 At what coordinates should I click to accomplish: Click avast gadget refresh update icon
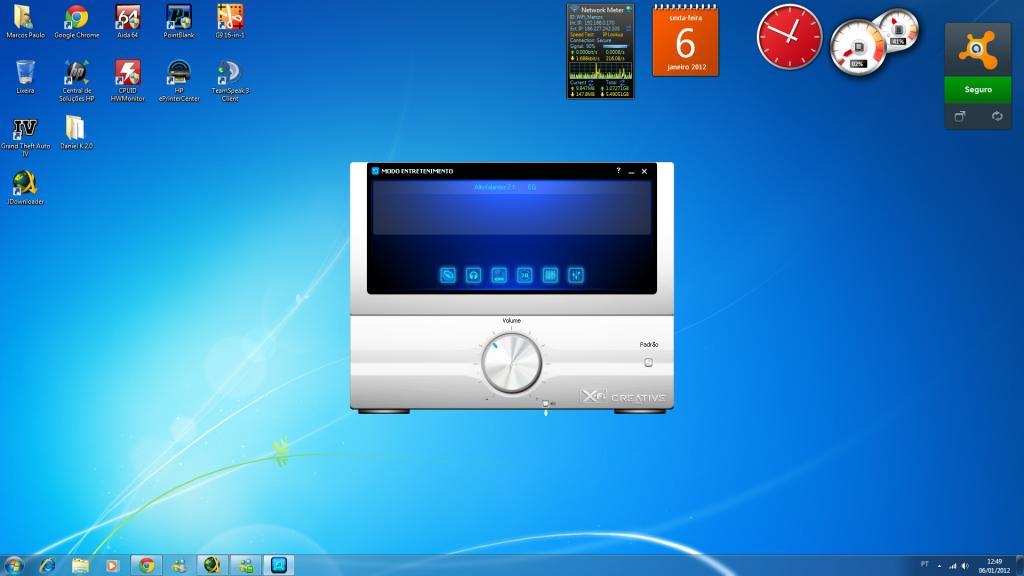tap(997, 116)
